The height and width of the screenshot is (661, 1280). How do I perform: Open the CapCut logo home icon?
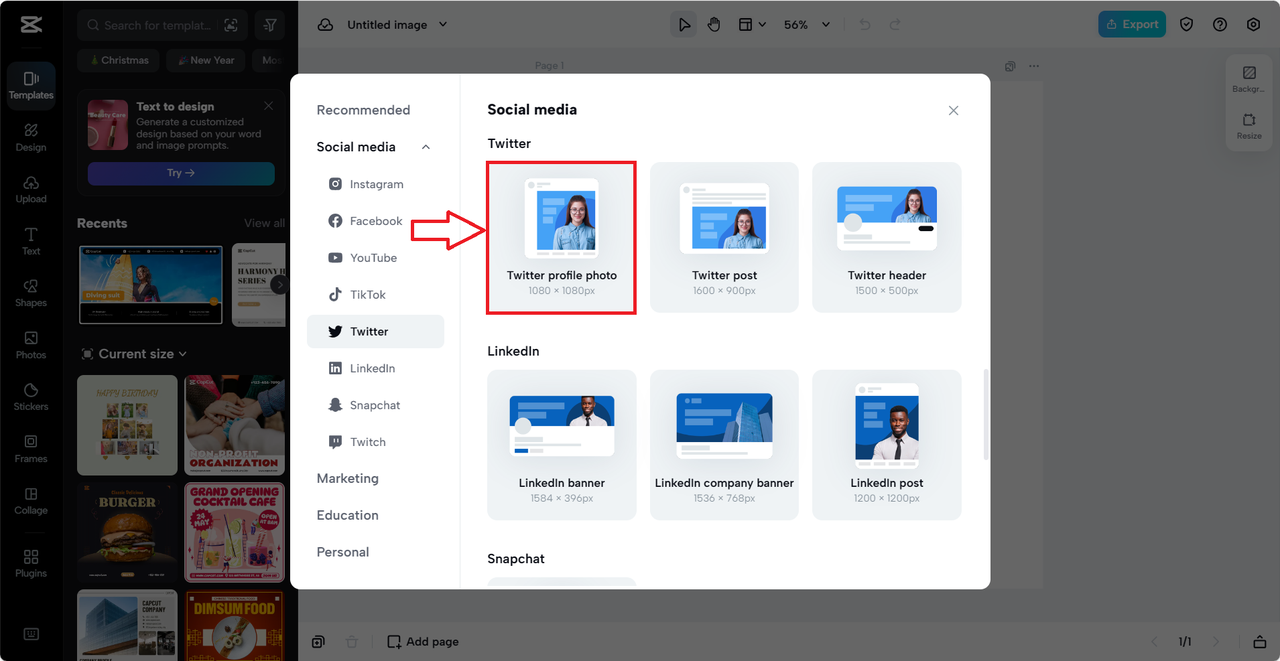pos(30,25)
